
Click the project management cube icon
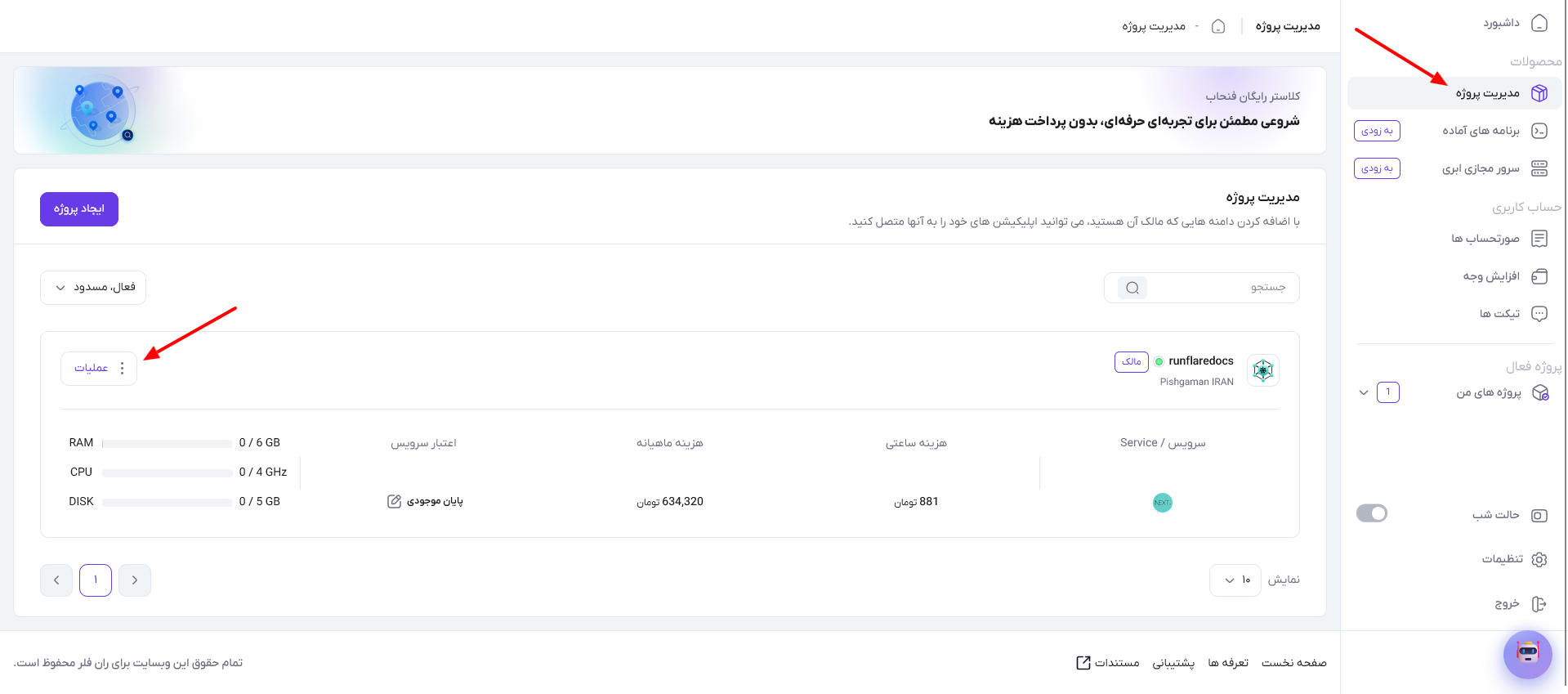[1539, 93]
